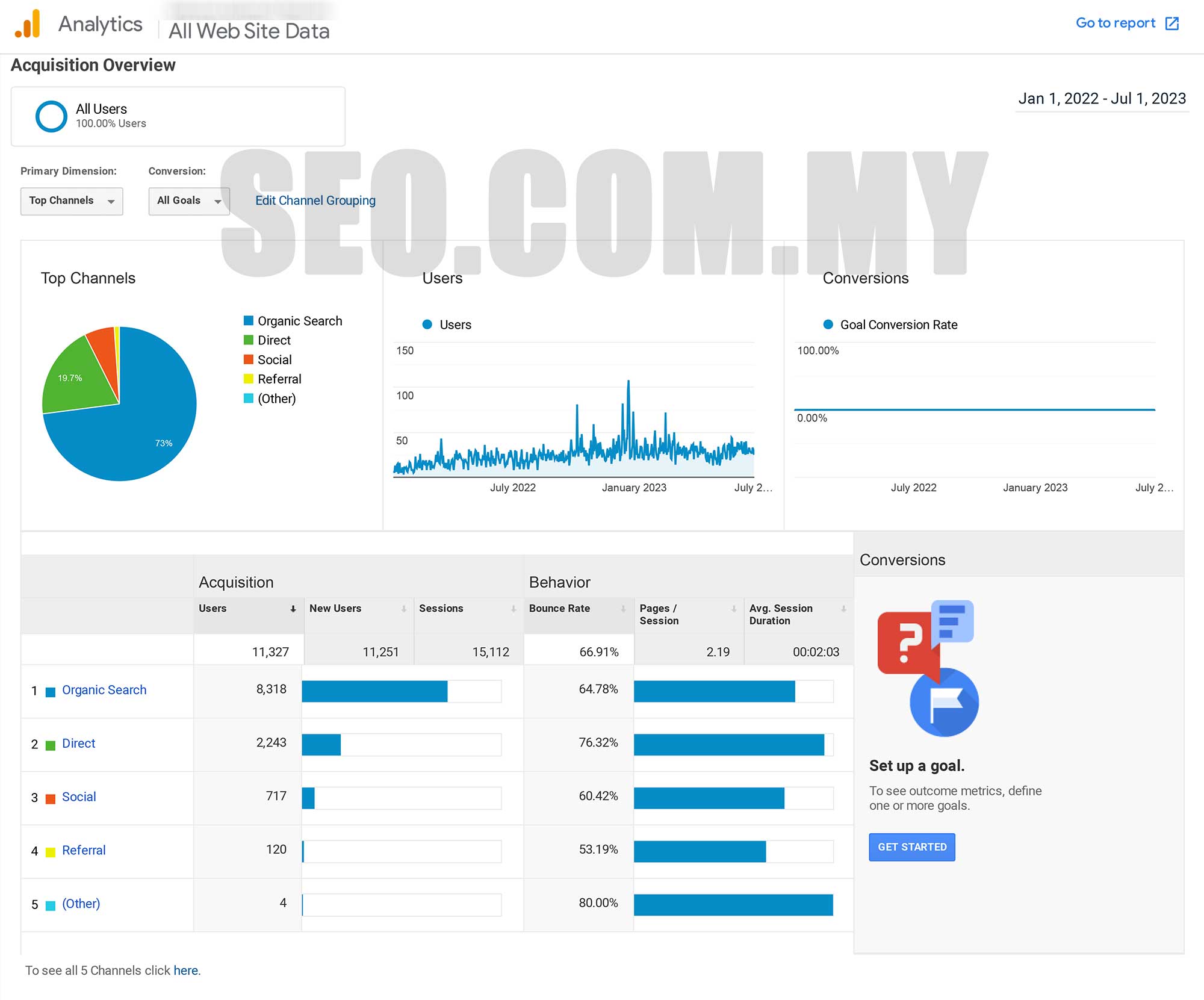The image size is (1204, 1000).
Task: Click the Referral bounce rate bar
Action: (700, 851)
